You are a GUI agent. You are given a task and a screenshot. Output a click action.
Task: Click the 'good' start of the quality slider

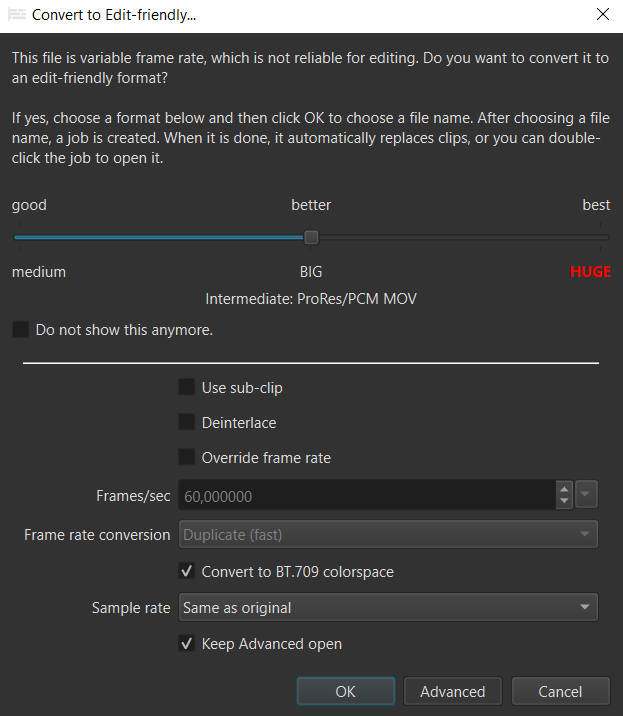point(15,237)
